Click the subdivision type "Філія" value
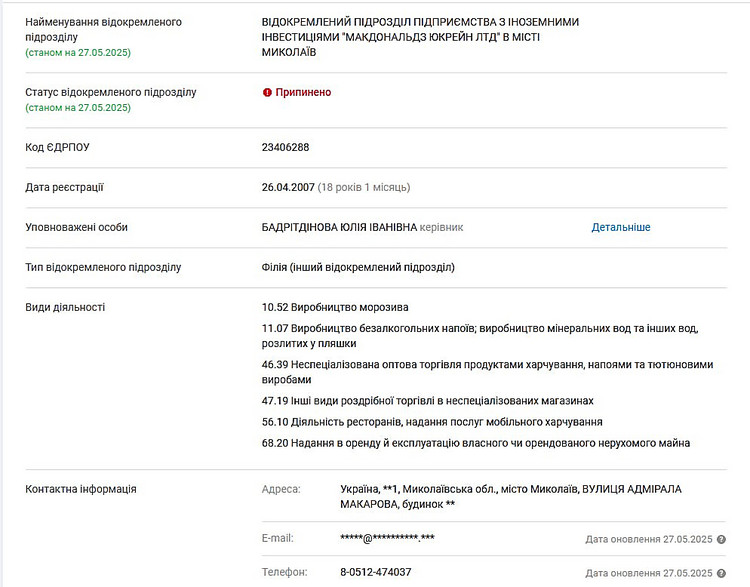 point(358,267)
